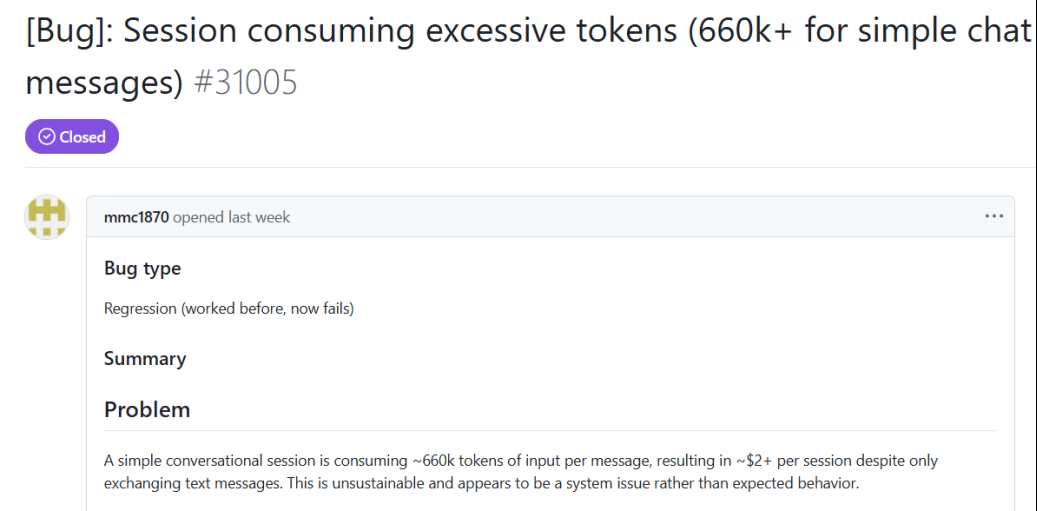Click the "Problem" heading

147,409
